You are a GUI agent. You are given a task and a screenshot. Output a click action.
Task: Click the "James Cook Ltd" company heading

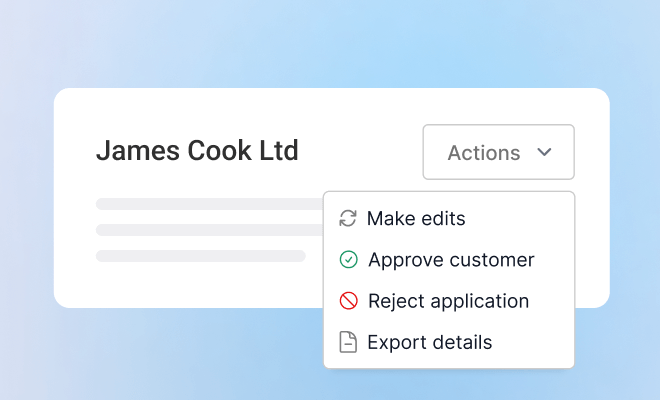pos(197,151)
